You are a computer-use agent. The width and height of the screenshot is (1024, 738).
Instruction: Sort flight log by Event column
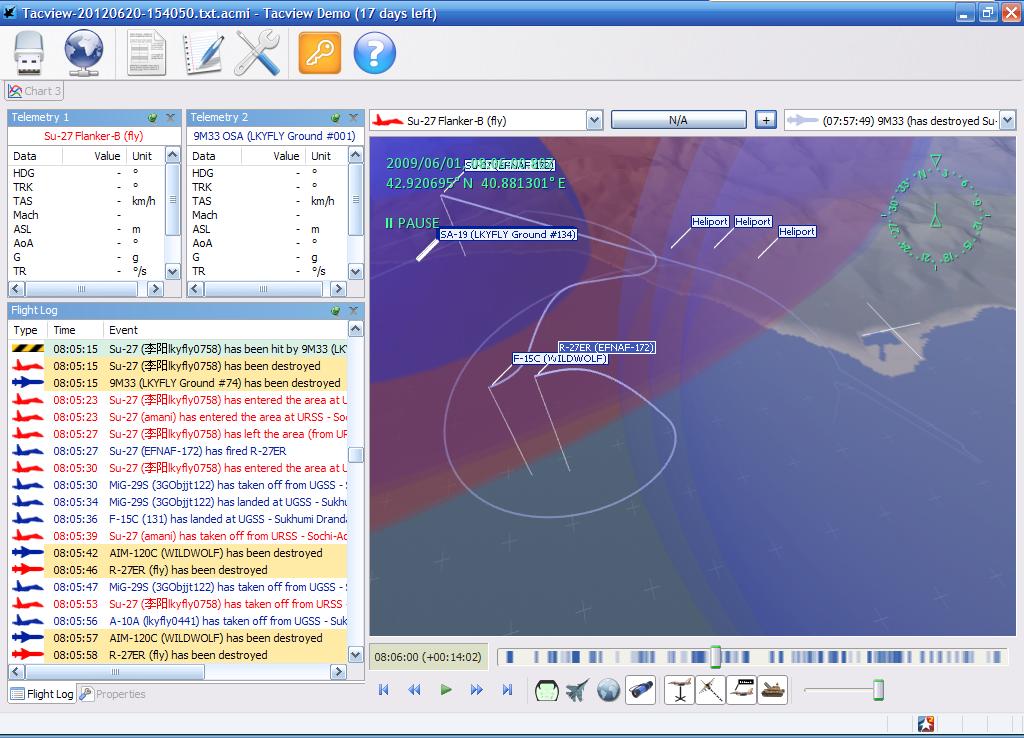click(225, 330)
